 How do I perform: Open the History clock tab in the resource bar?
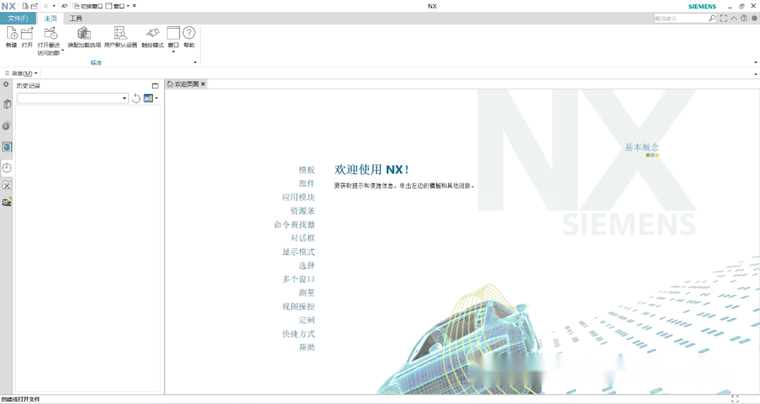[x=7, y=168]
